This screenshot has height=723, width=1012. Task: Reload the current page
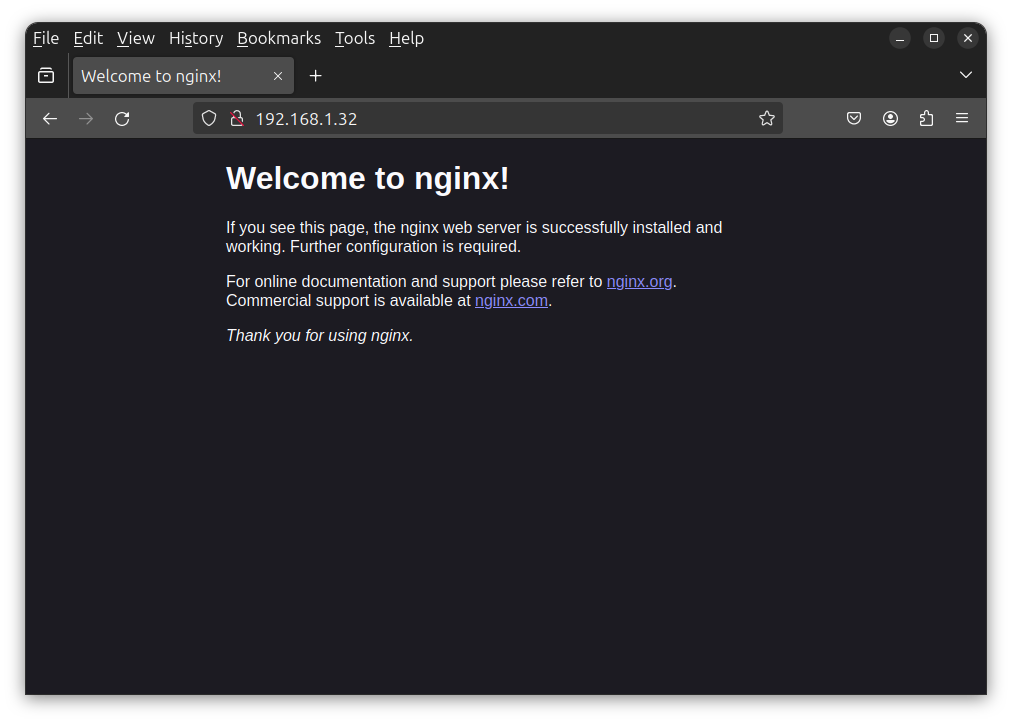click(x=122, y=119)
